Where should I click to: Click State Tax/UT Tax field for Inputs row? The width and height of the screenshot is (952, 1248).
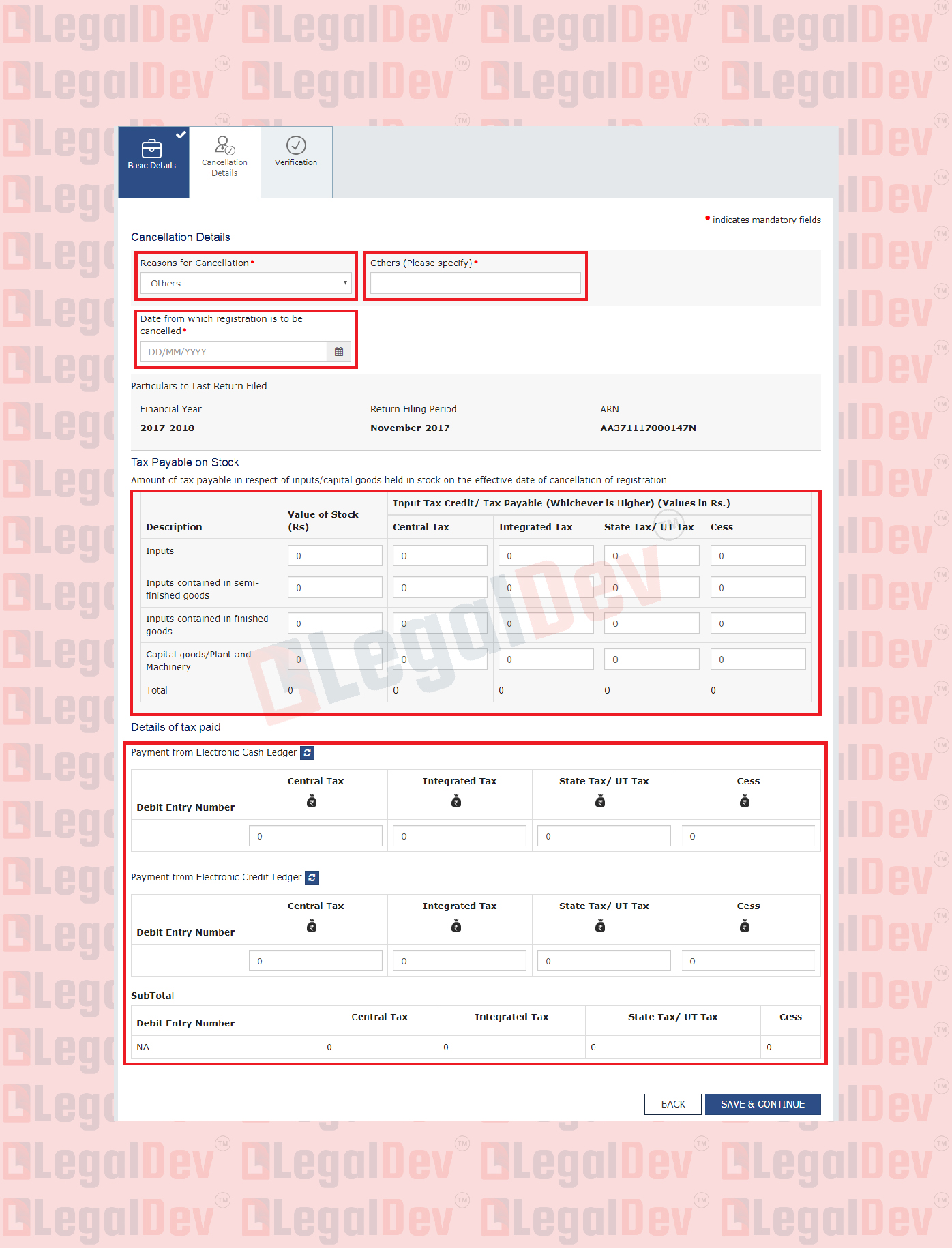(651, 556)
